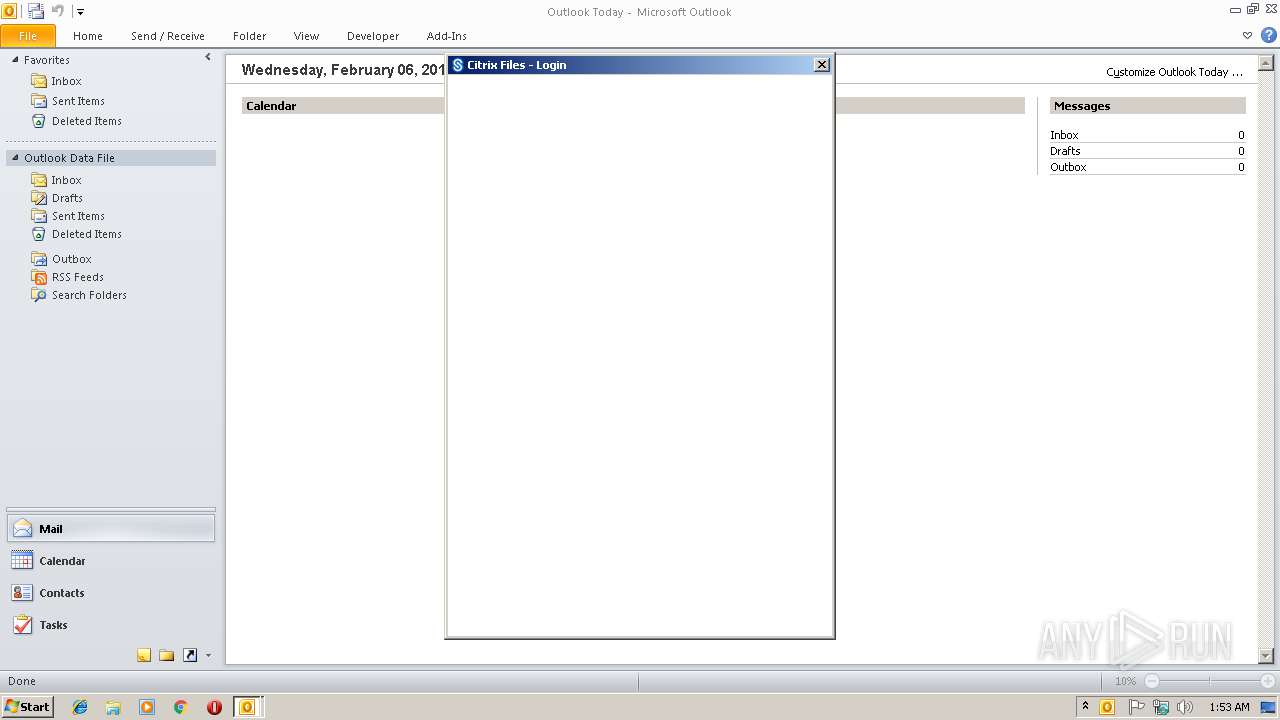Click the Windows Start button

(x=27, y=707)
